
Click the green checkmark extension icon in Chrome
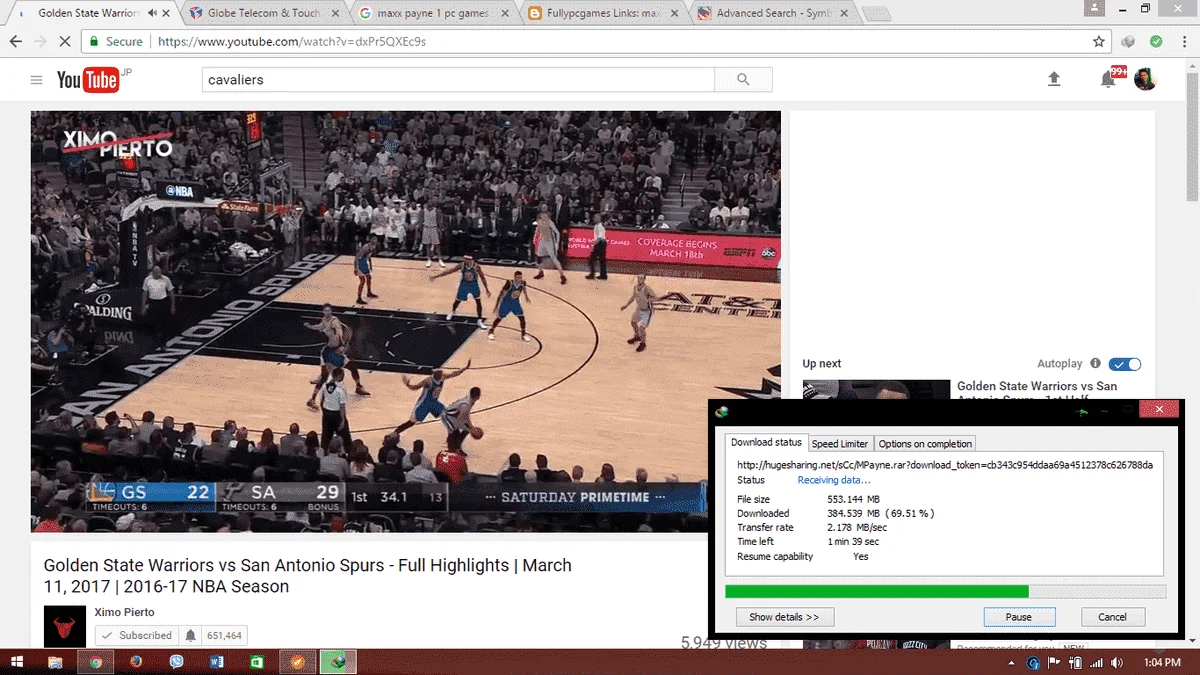pos(1156,42)
